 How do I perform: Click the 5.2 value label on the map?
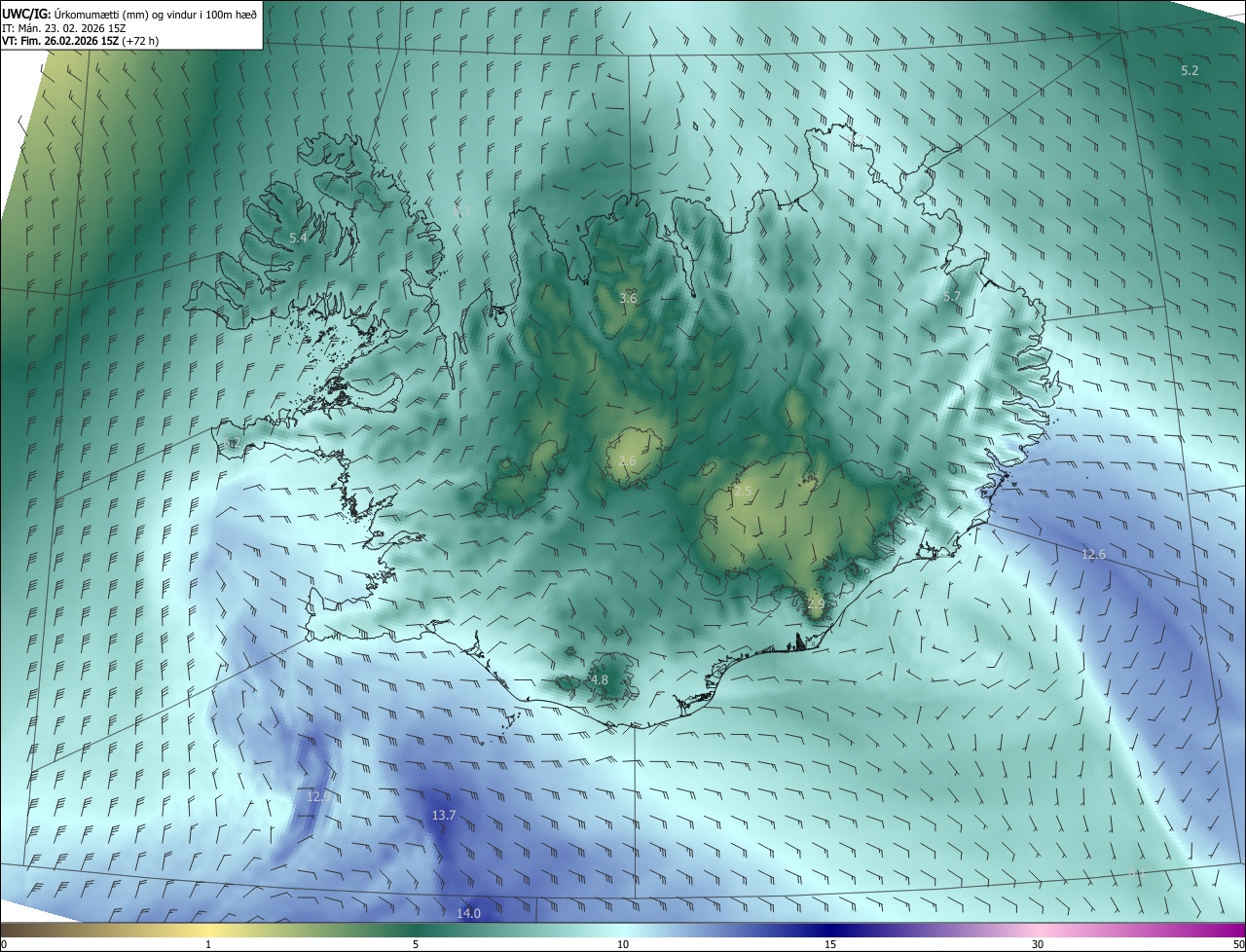coord(1190,71)
